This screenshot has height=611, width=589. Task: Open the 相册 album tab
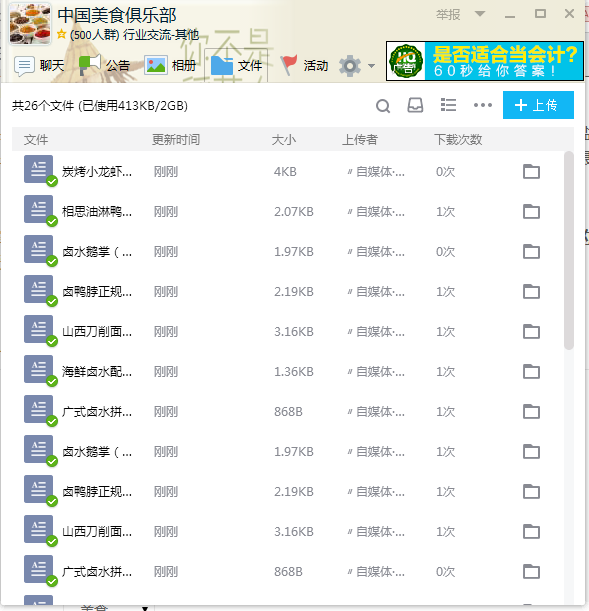[x=170, y=65]
